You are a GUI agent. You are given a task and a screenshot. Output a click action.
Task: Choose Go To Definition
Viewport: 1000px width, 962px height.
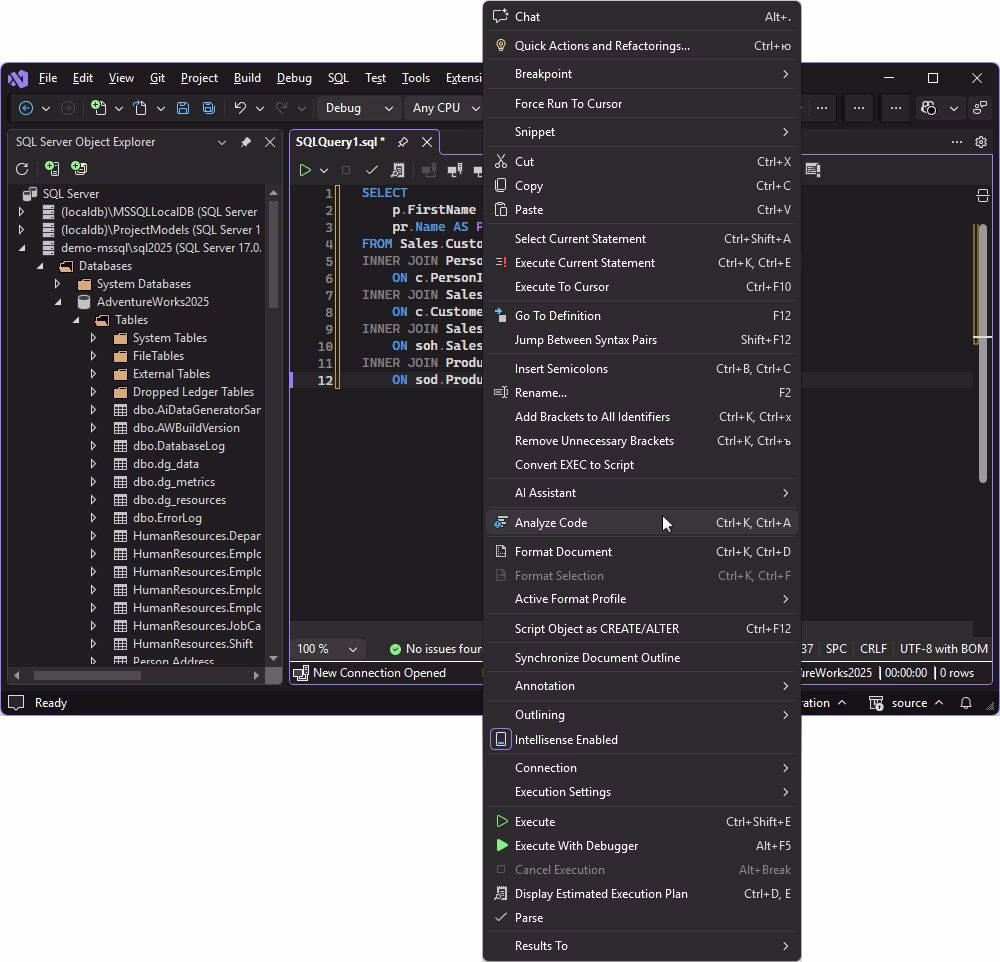tap(642, 316)
